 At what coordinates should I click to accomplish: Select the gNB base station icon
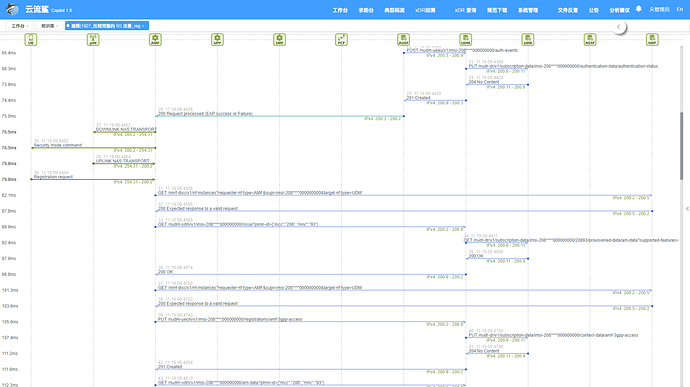pyautogui.click(x=93, y=40)
